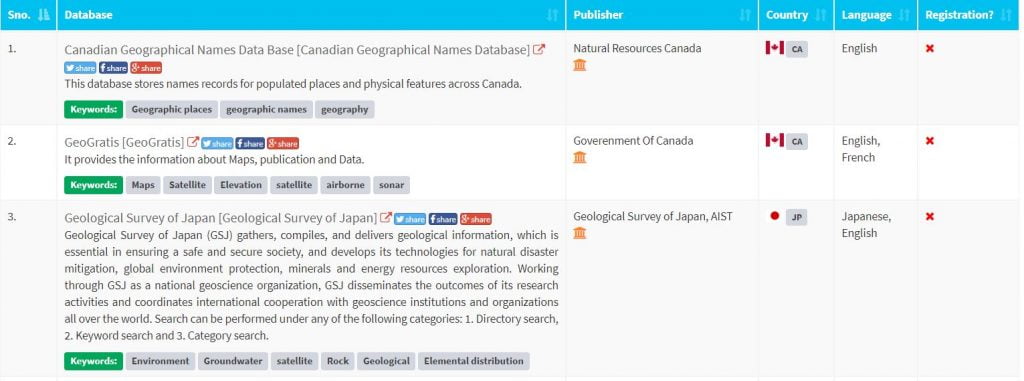The height and width of the screenshot is (381, 1024).
Task: Click the JP country code badge
Action: (x=797, y=218)
